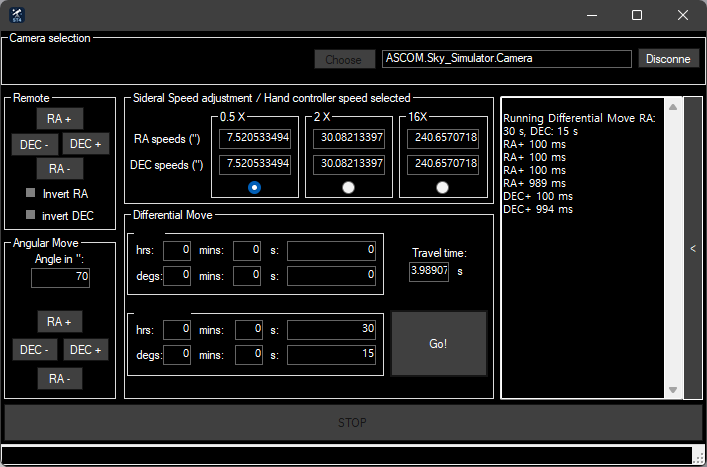Edit the 0.5 X DEC speed field
707x467 pixels.
(x=255, y=164)
